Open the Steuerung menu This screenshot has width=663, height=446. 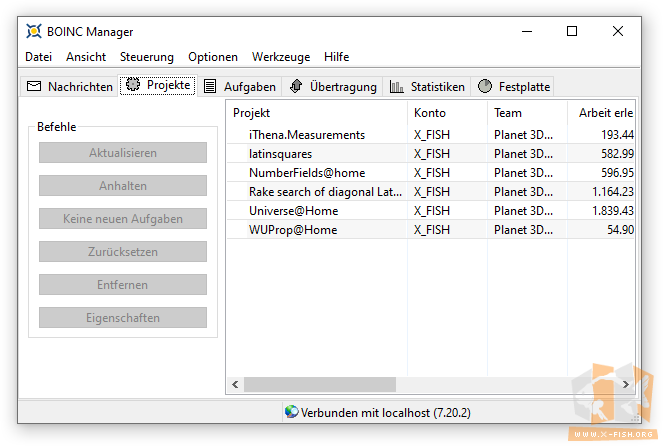[x=147, y=57]
